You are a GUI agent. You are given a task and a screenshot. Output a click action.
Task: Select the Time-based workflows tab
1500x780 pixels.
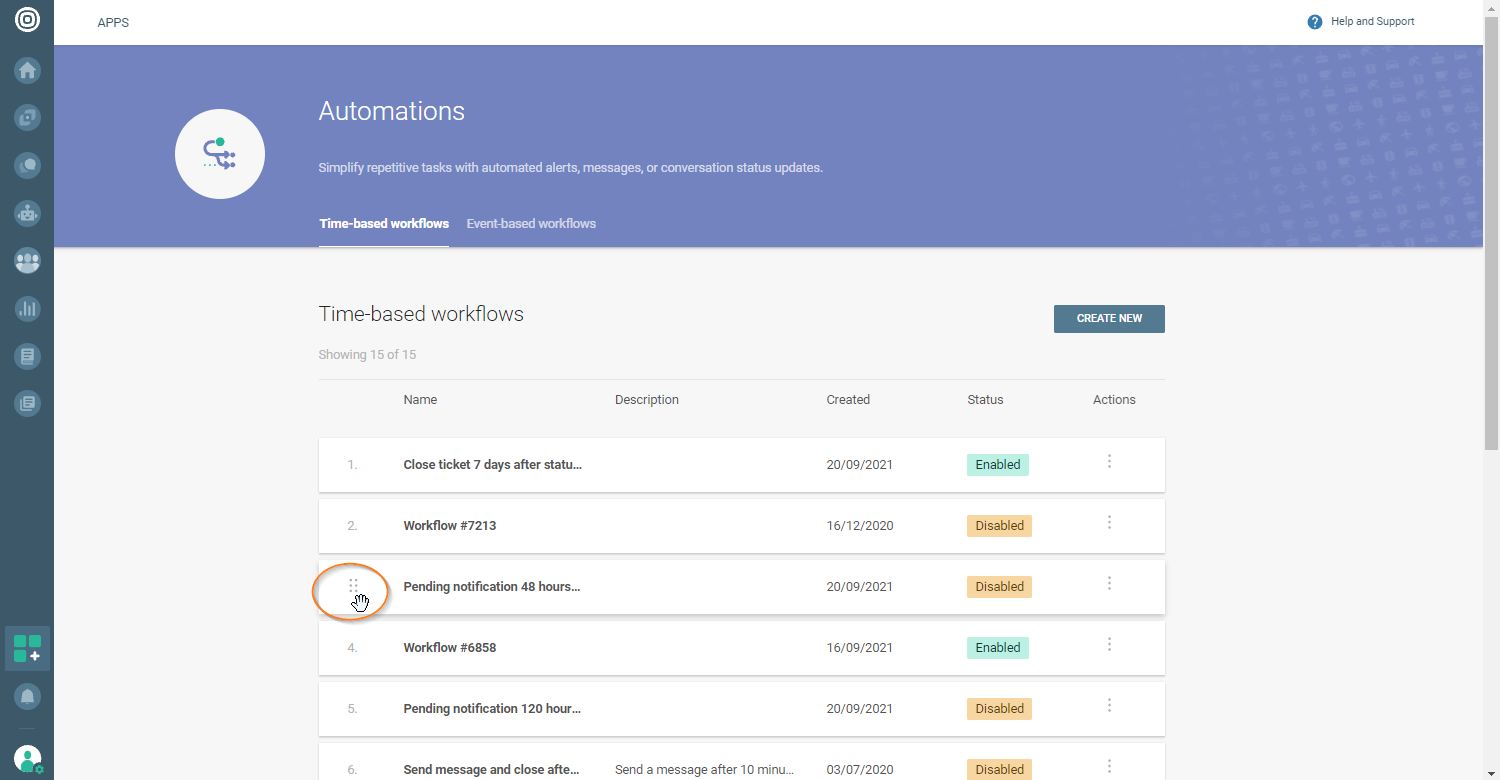384,224
